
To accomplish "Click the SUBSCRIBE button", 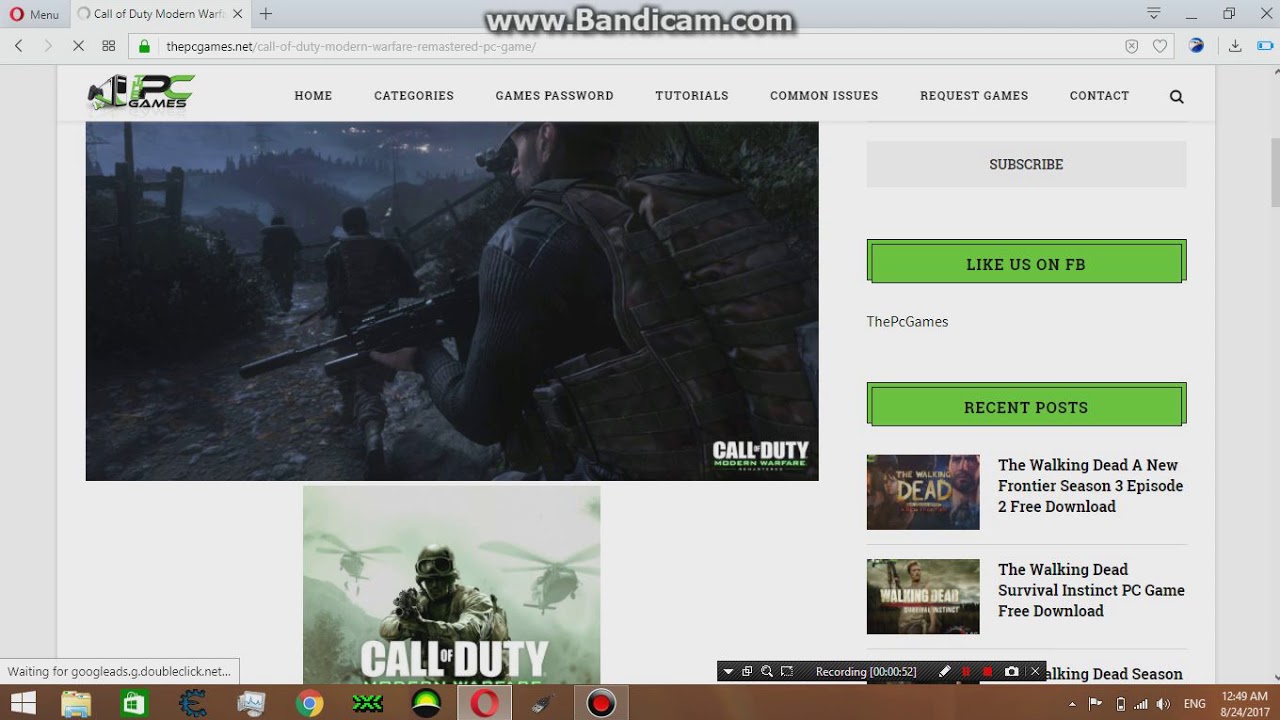I will click(1026, 164).
